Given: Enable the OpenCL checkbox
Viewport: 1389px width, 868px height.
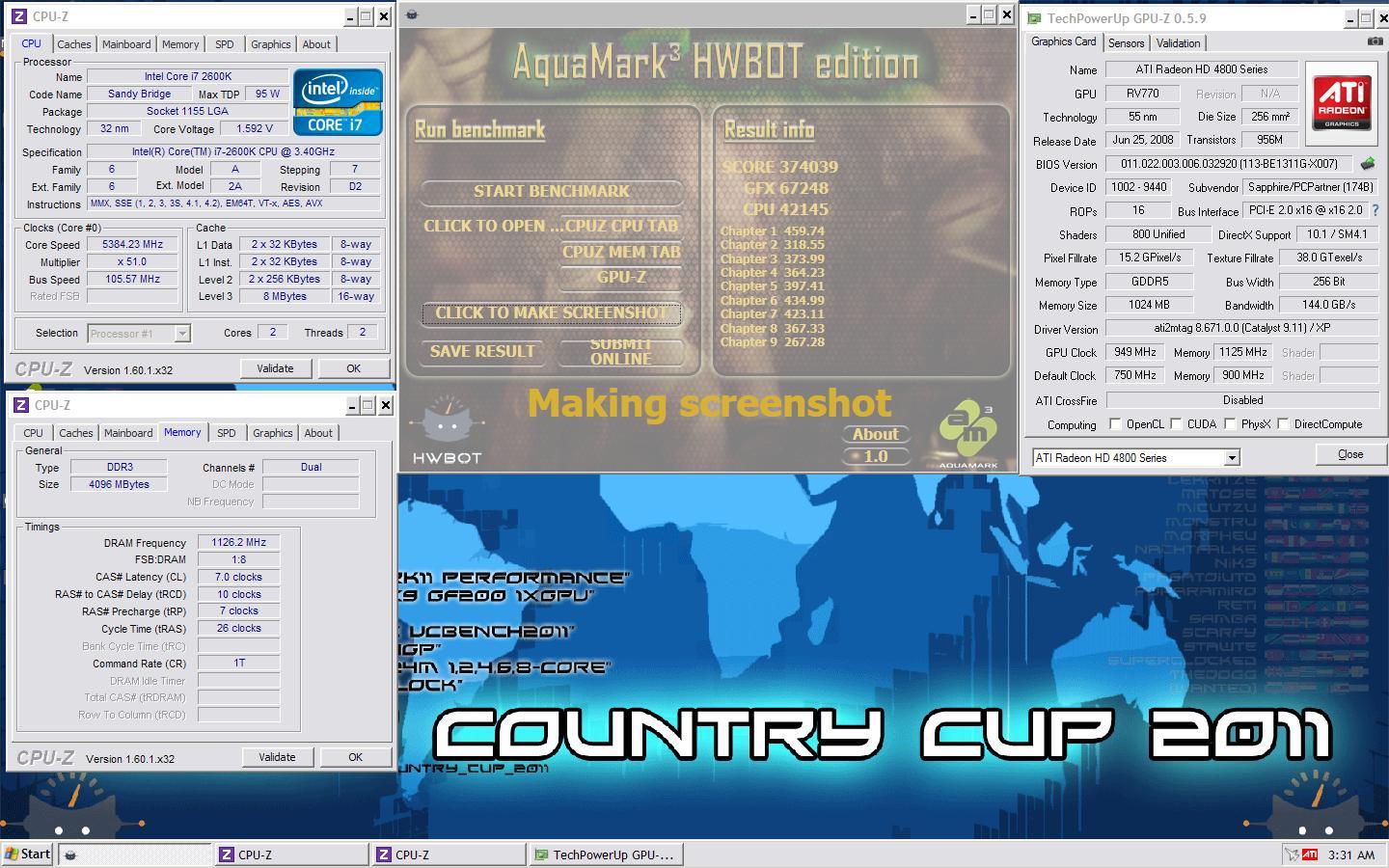Looking at the screenshot, I should [x=1115, y=423].
